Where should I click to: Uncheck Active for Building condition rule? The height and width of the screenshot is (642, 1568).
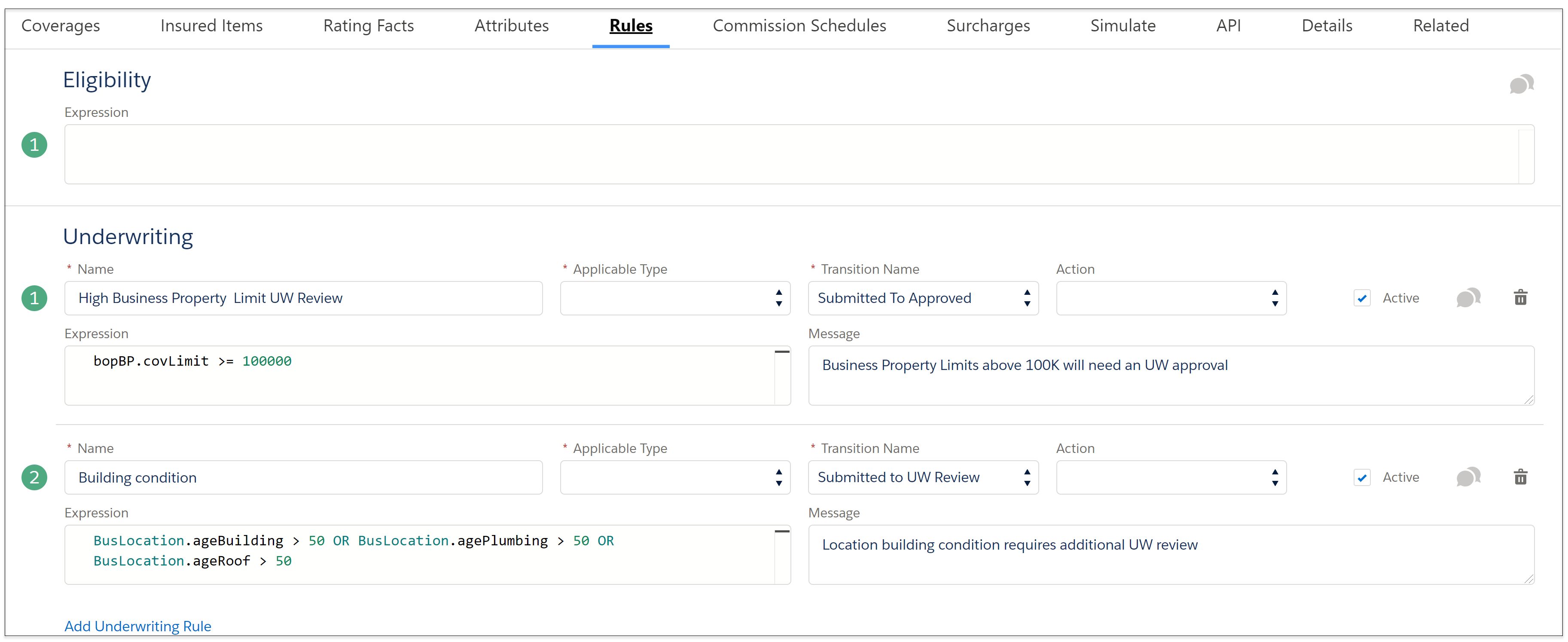pyautogui.click(x=1362, y=477)
